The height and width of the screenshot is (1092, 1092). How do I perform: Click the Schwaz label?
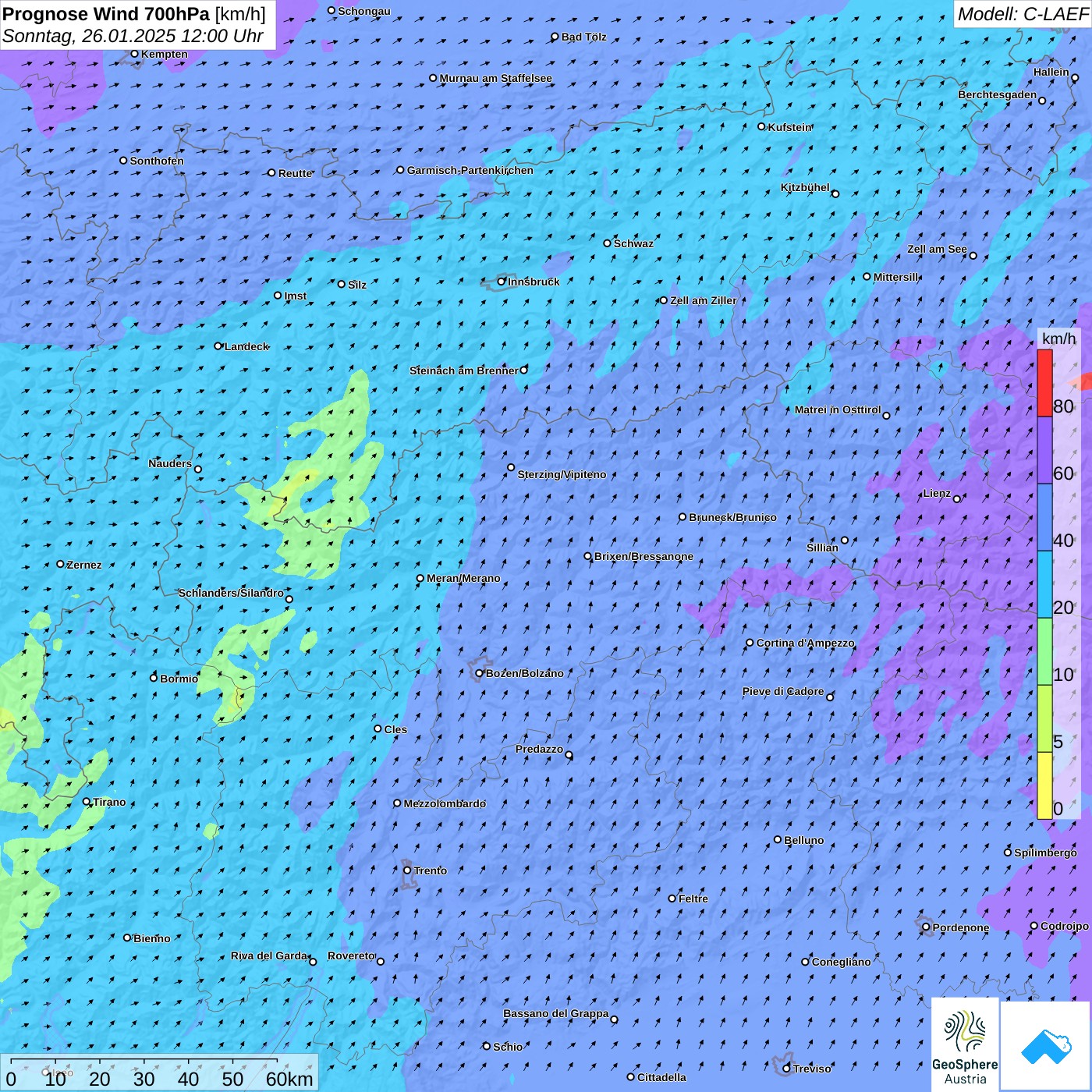tap(633, 243)
